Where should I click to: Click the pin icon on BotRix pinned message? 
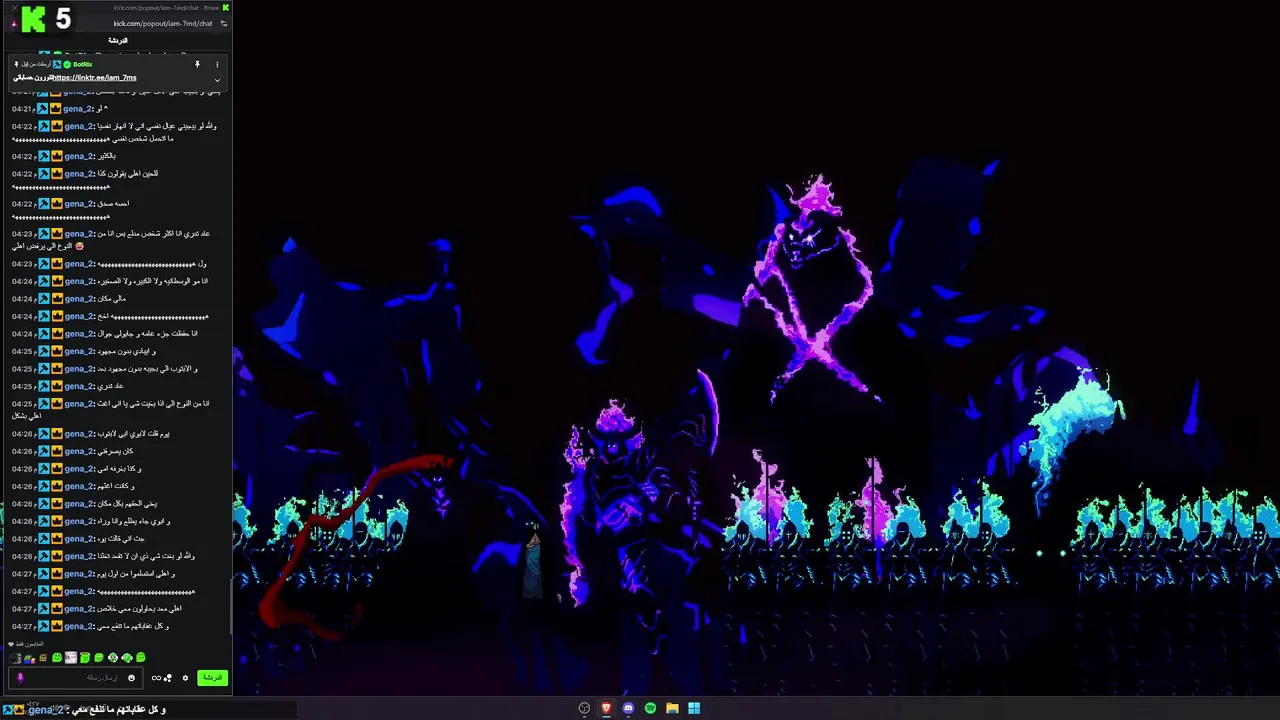tap(197, 64)
